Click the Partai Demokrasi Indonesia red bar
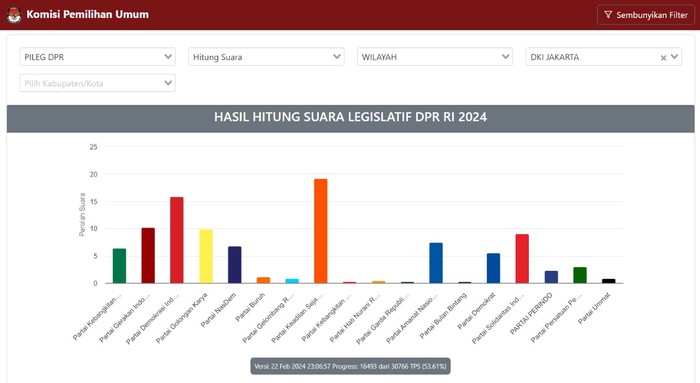700x383 pixels. (177, 240)
